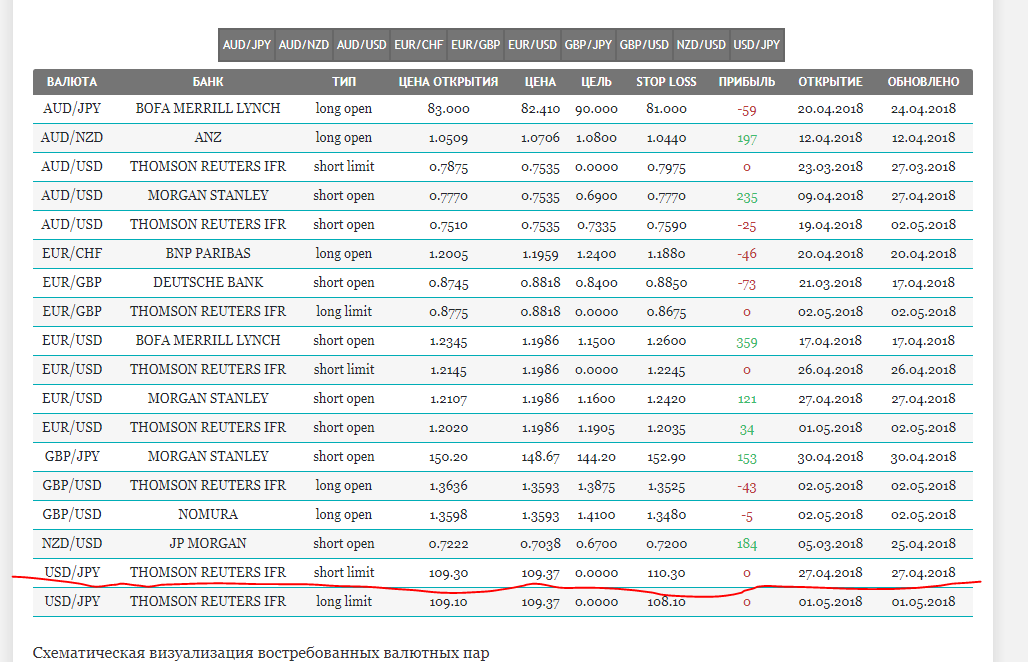Click the long limit cell in the EUR/GBP row
The height and width of the screenshot is (662, 1028).
pos(344,311)
